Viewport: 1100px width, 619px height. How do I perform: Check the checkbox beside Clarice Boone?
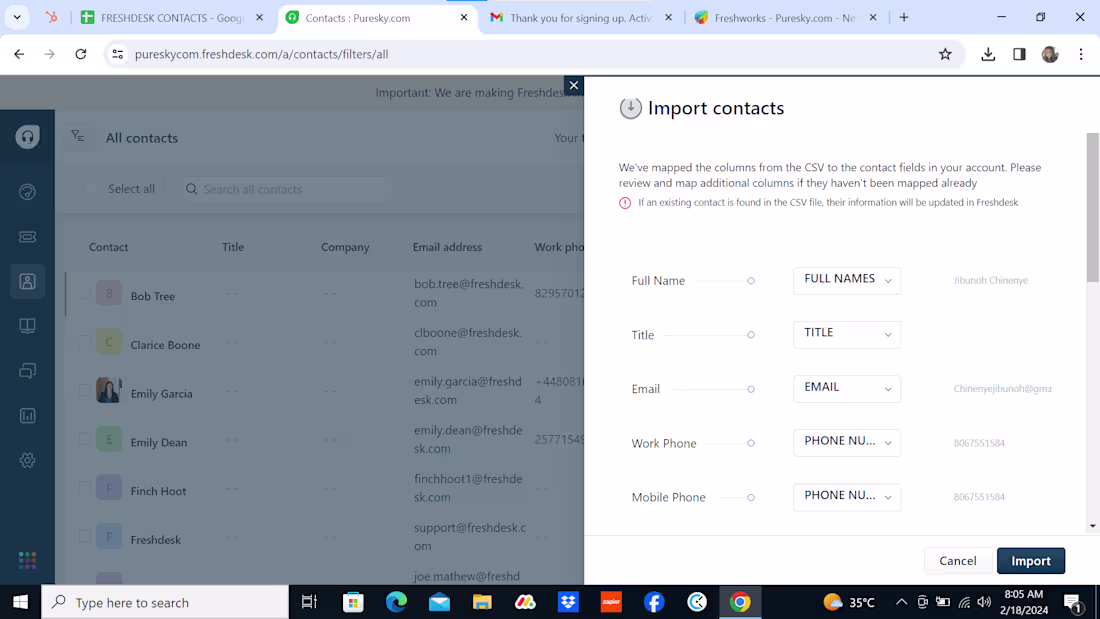85,341
